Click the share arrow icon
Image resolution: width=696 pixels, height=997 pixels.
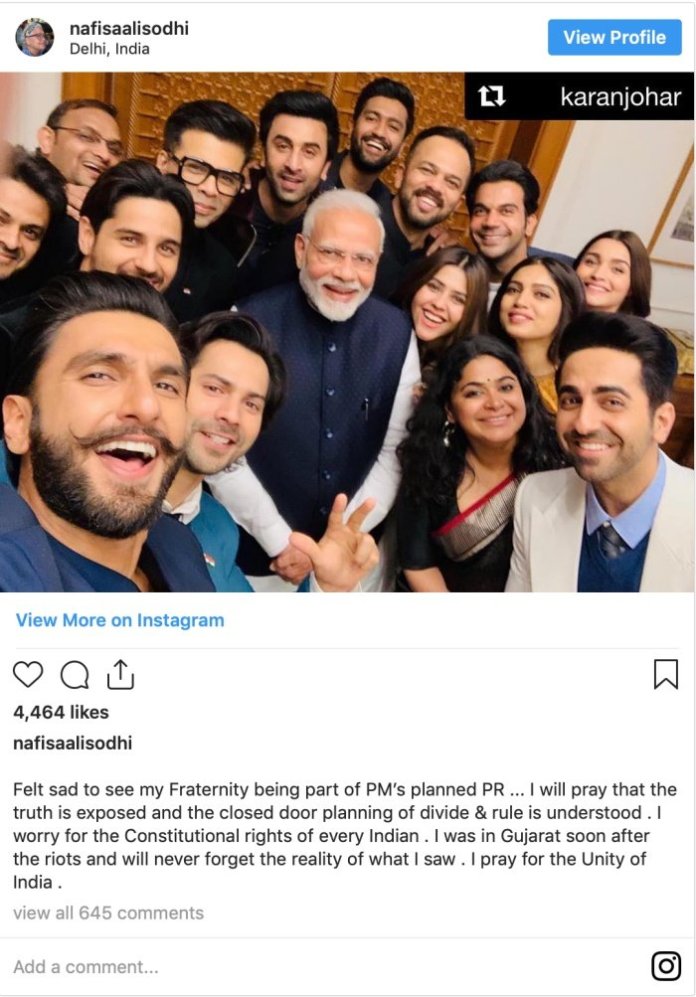pos(120,675)
